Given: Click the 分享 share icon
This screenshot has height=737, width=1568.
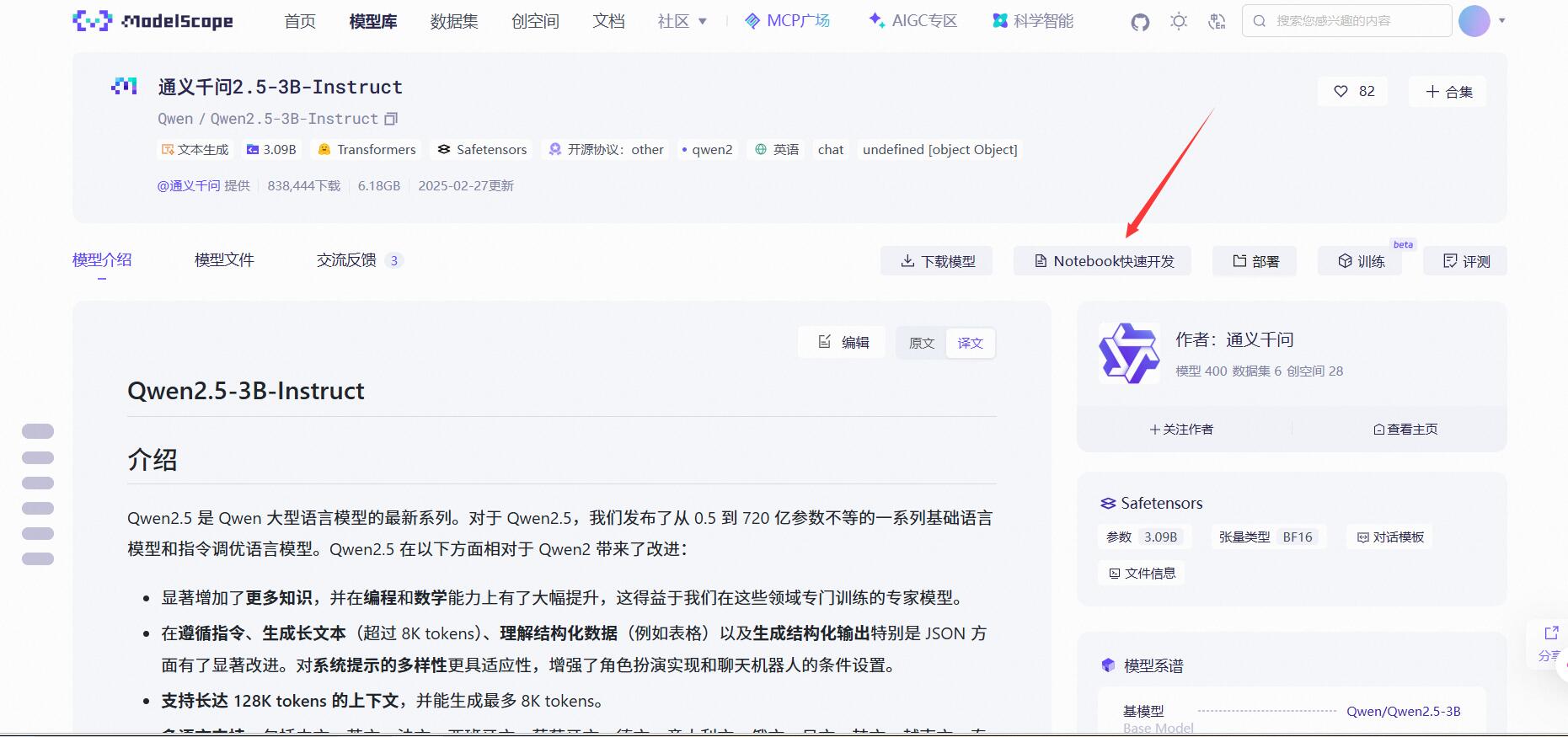Looking at the screenshot, I should 1550,633.
